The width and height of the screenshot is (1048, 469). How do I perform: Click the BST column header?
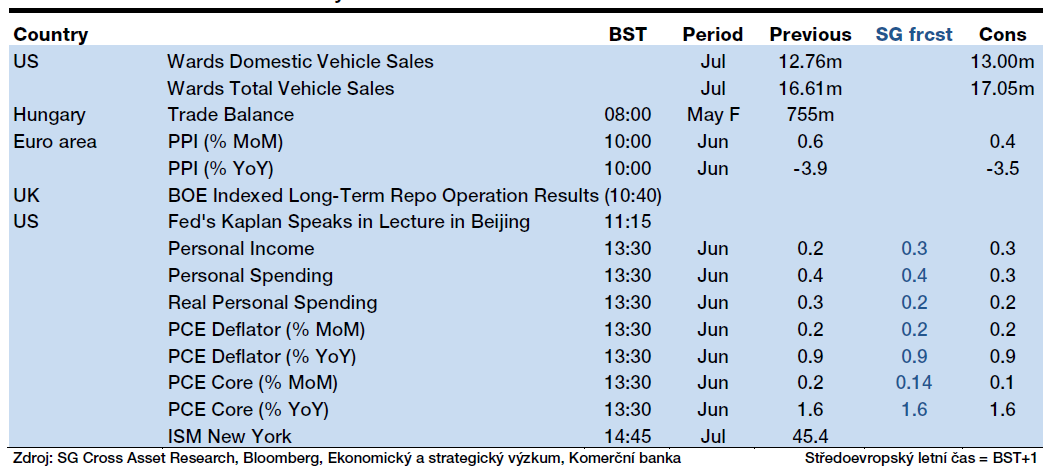click(x=628, y=34)
